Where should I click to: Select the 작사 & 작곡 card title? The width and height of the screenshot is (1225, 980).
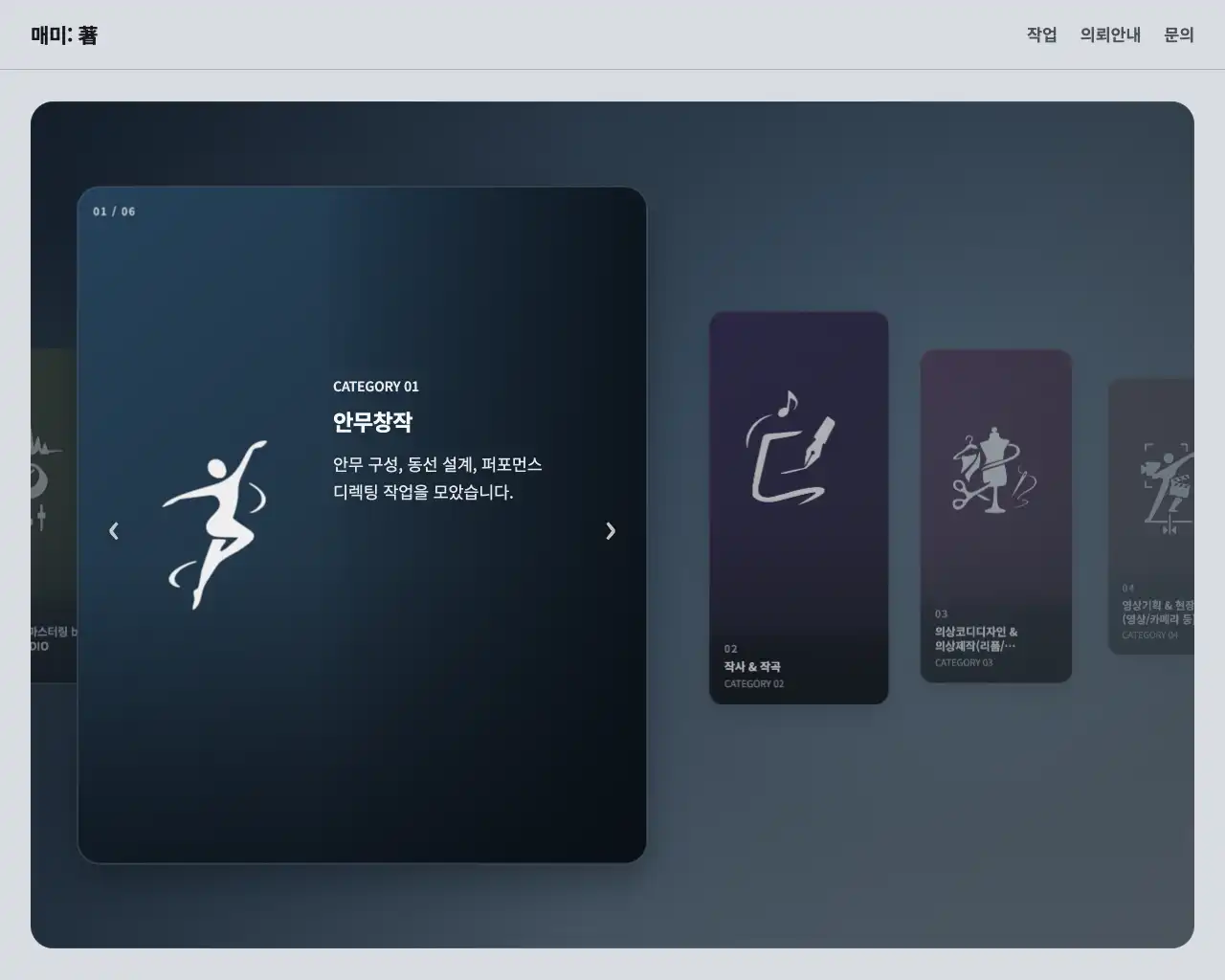pos(752,666)
